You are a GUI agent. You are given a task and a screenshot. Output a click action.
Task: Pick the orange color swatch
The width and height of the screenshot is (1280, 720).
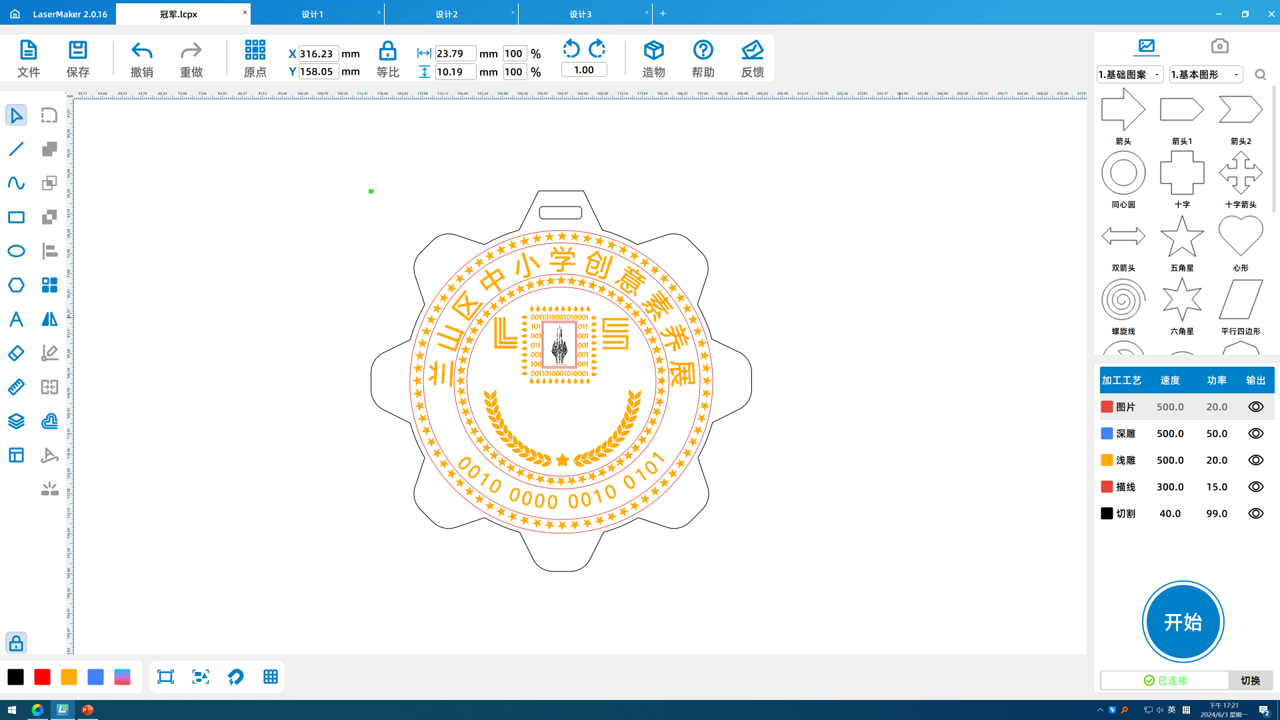pos(69,677)
